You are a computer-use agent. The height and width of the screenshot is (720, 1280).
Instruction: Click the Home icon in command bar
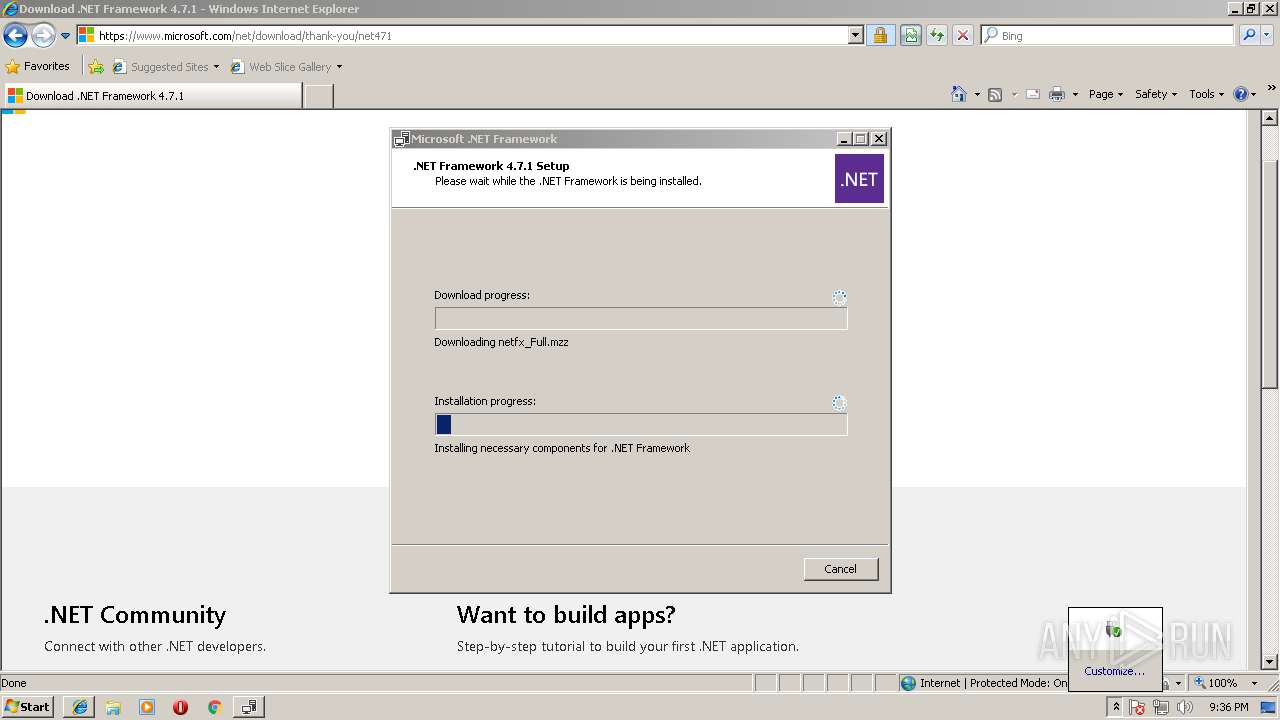[x=959, y=94]
